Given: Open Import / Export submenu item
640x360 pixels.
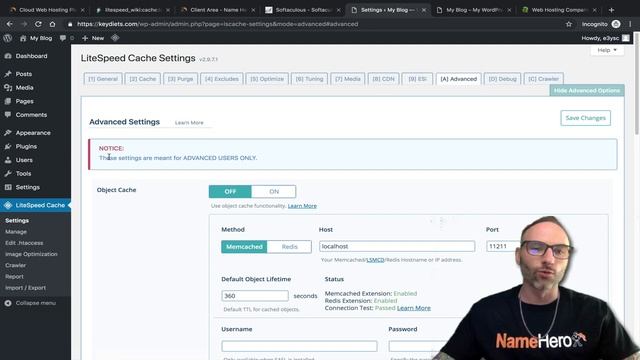Looking at the screenshot, I should [x=25, y=288].
